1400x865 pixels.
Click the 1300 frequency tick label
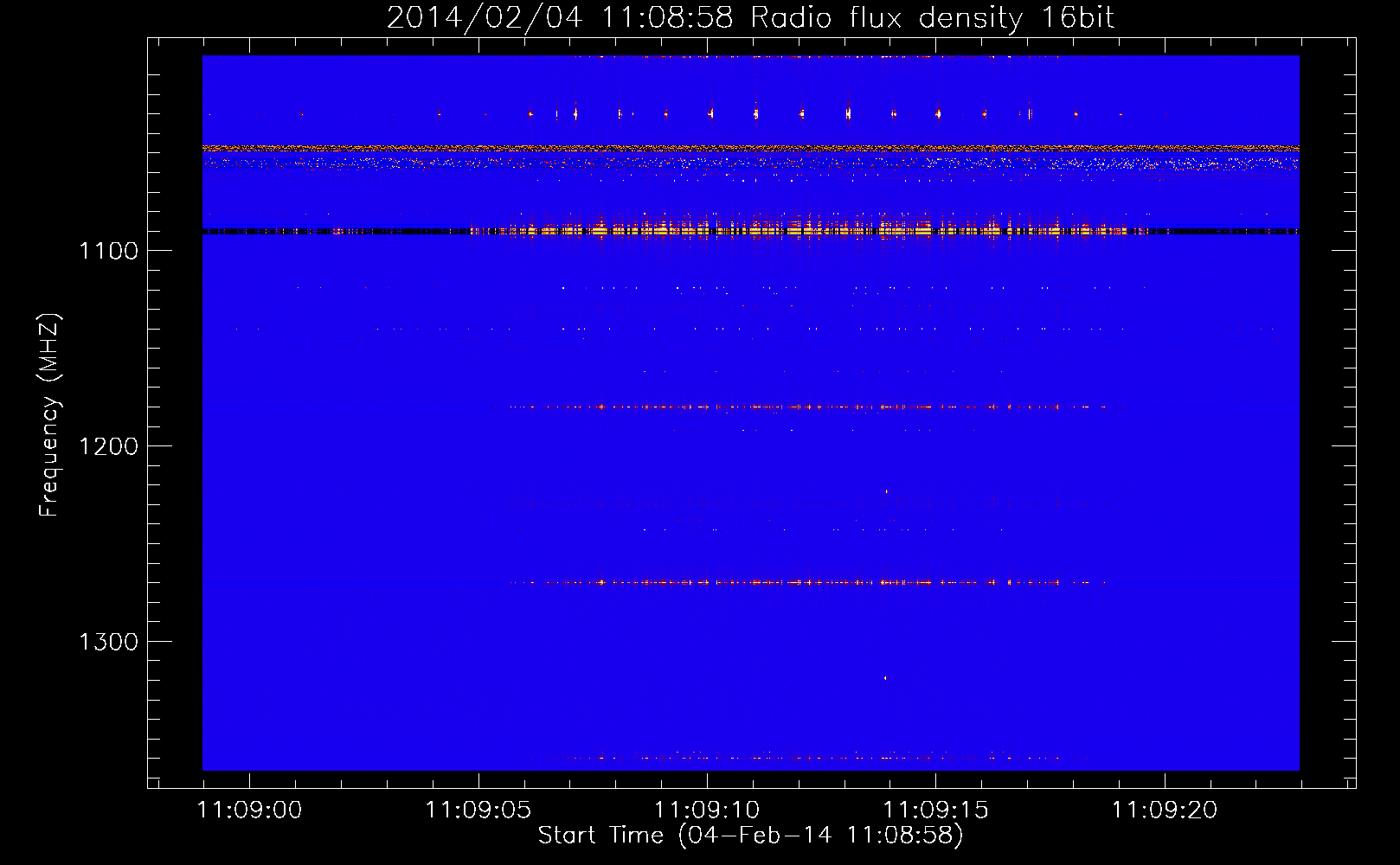point(108,642)
